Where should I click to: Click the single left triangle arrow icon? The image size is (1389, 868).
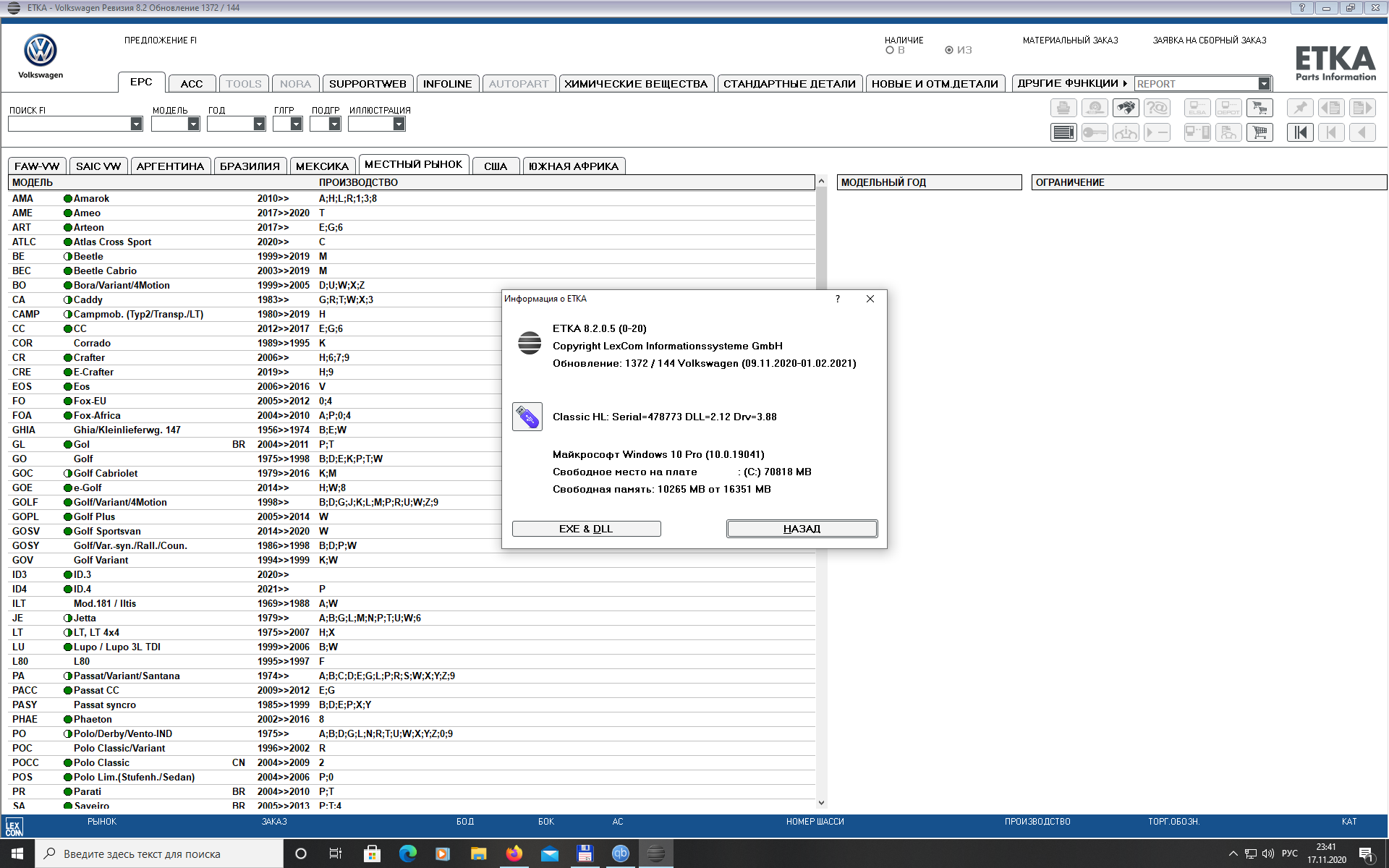[1362, 132]
